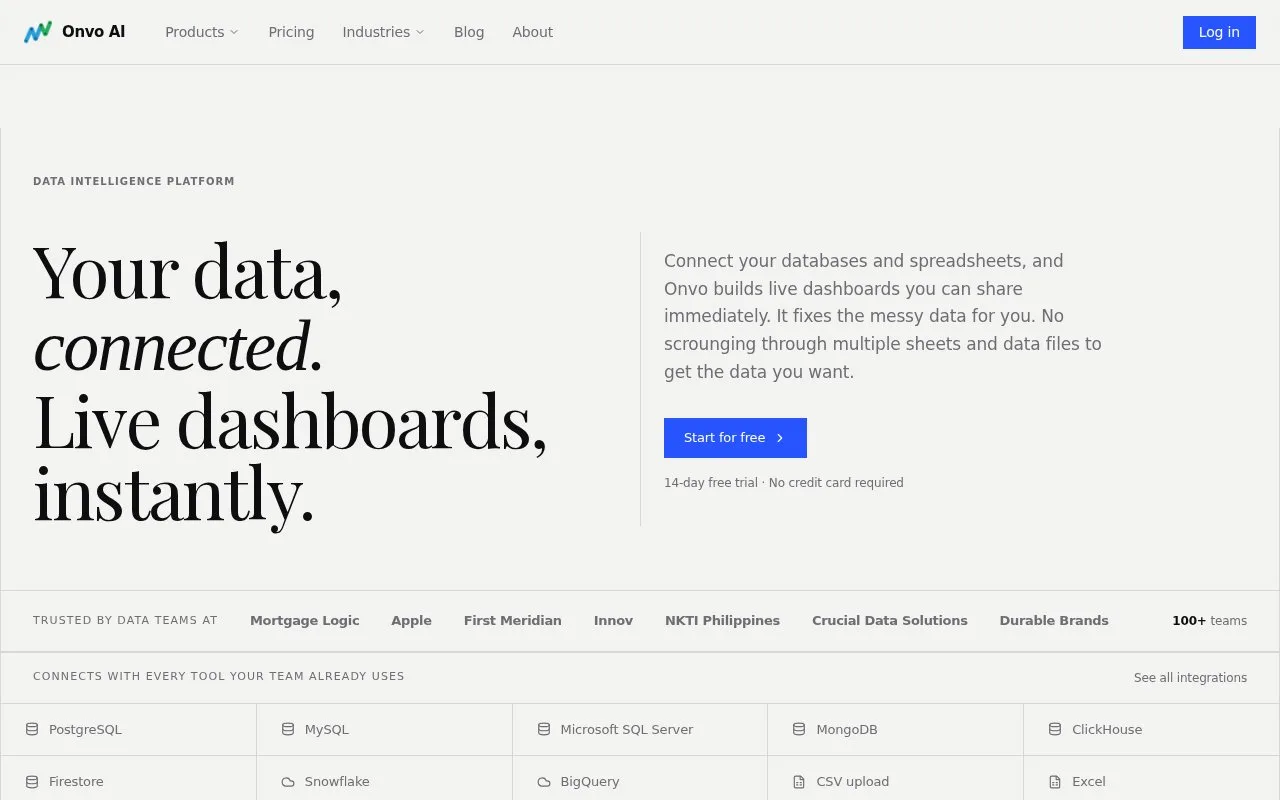
Task: Click the Microsoft SQL Server database icon
Action: click(x=544, y=729)
